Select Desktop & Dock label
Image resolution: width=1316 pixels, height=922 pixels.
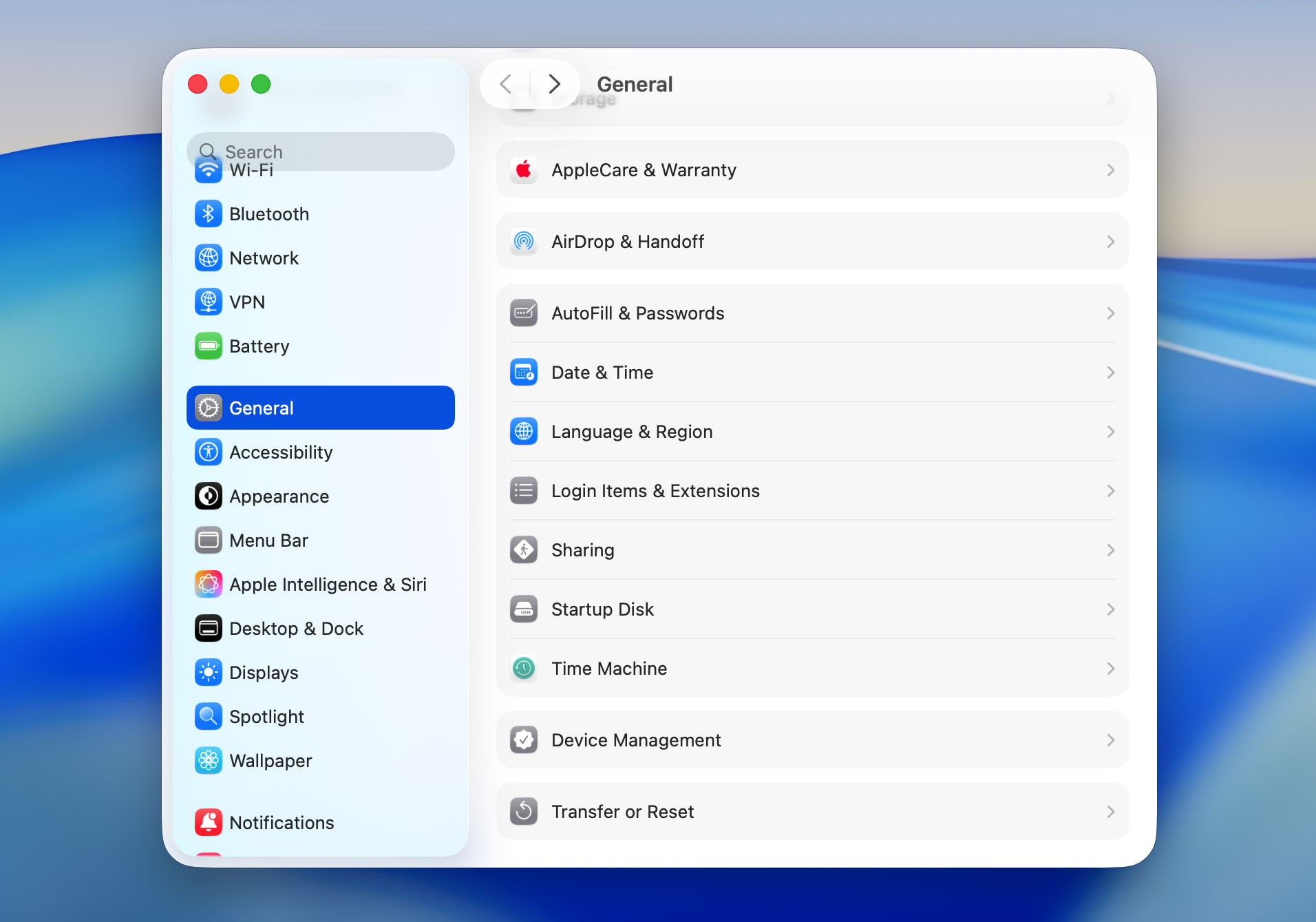tap(296, 629)
